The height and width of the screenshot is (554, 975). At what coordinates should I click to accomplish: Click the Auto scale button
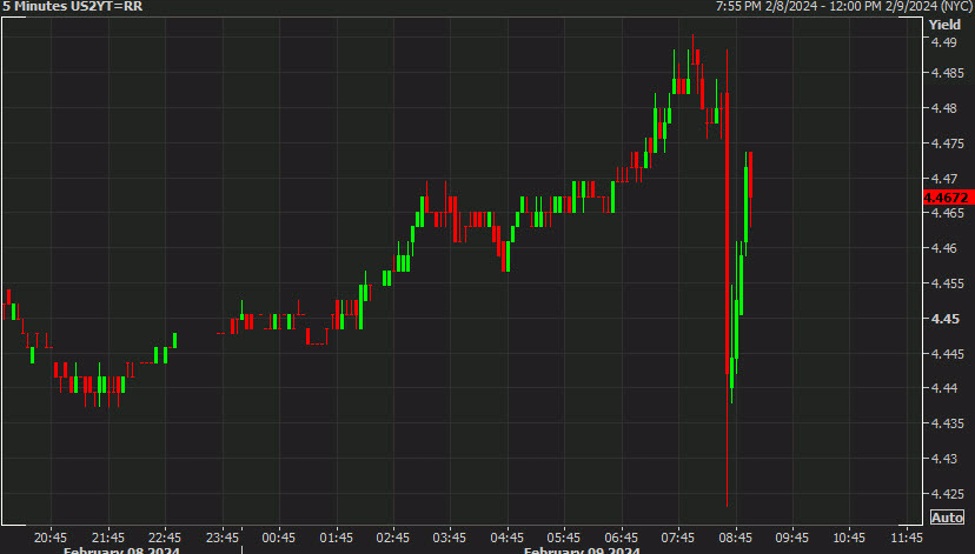pyautogui.click(x=947, y=517)
